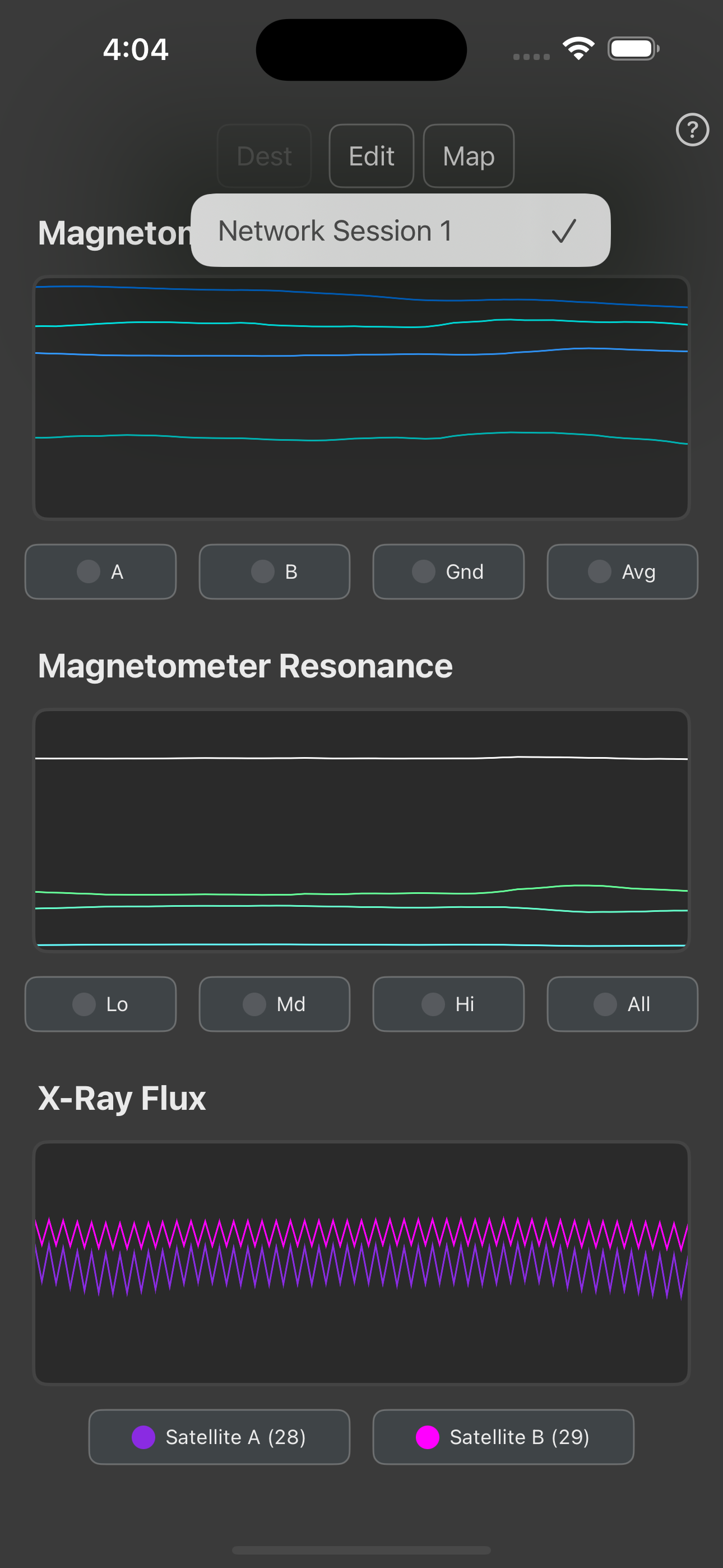Click the checkmark beside Network Session 1

[x=564, y=230]
